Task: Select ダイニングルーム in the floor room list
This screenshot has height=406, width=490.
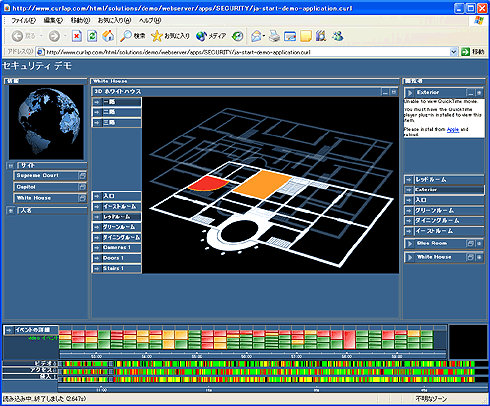Action: (x=117, y=237)
